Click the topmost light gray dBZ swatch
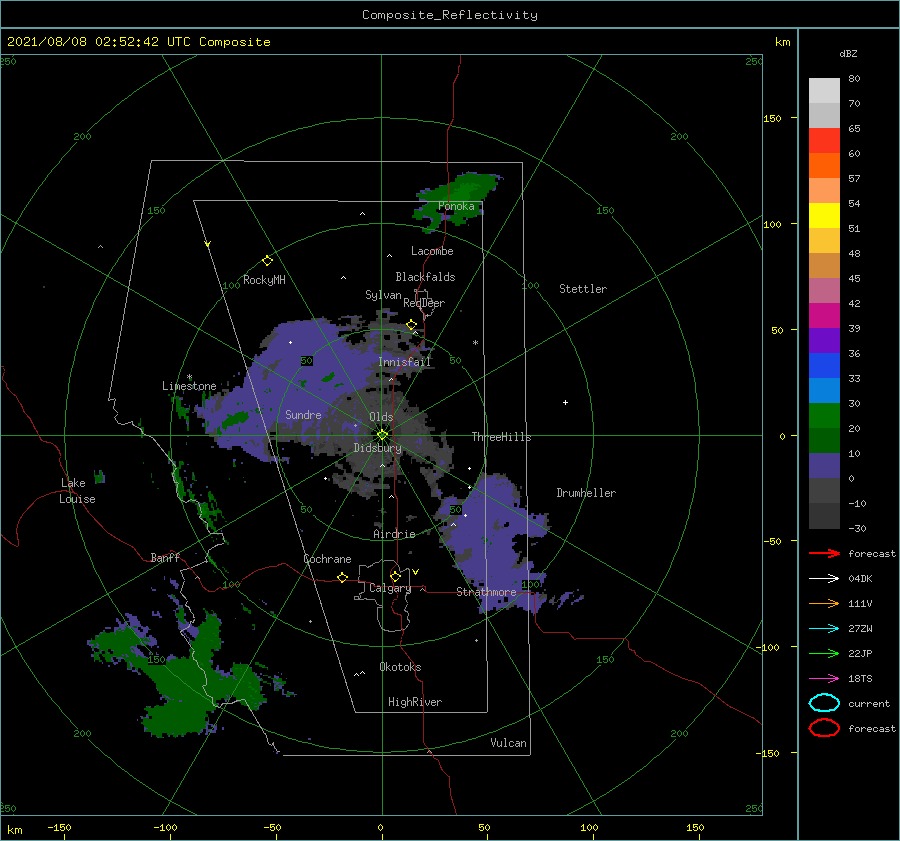This screenshot has width=900, height=841. 824,91
